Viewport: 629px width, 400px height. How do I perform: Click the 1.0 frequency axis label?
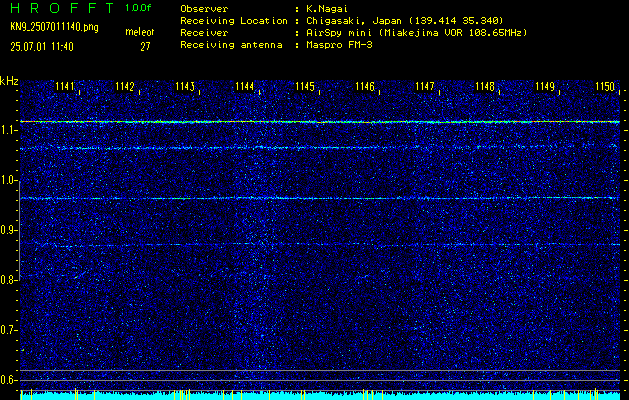click(x=7, y=180)
